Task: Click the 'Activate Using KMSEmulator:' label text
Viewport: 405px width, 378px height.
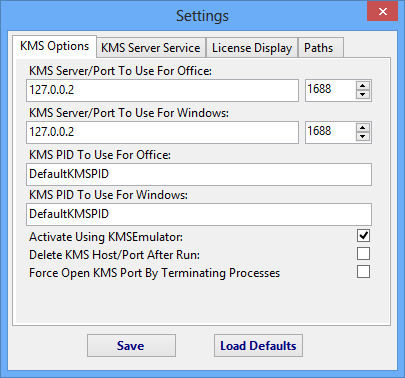Action: (106, 237)
